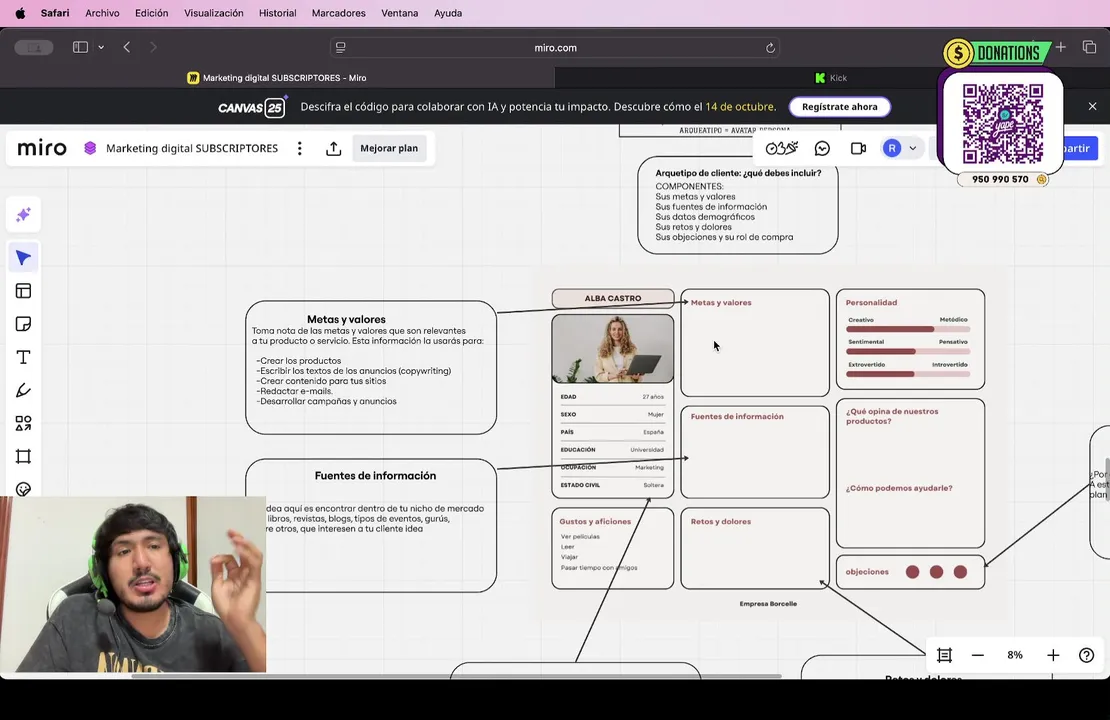Click the user avatar R
Image resolution: width=1110 pixels, height=720 pixels.
(x=892, y=148)
